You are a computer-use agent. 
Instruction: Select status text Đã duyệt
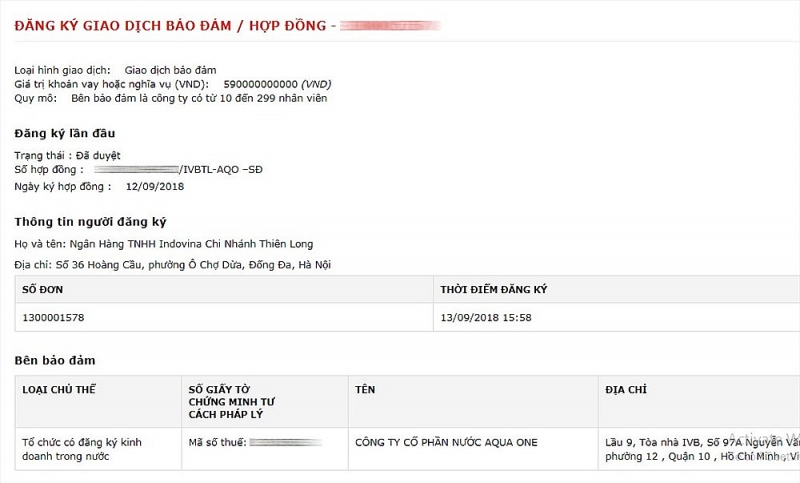coord(98,156)
